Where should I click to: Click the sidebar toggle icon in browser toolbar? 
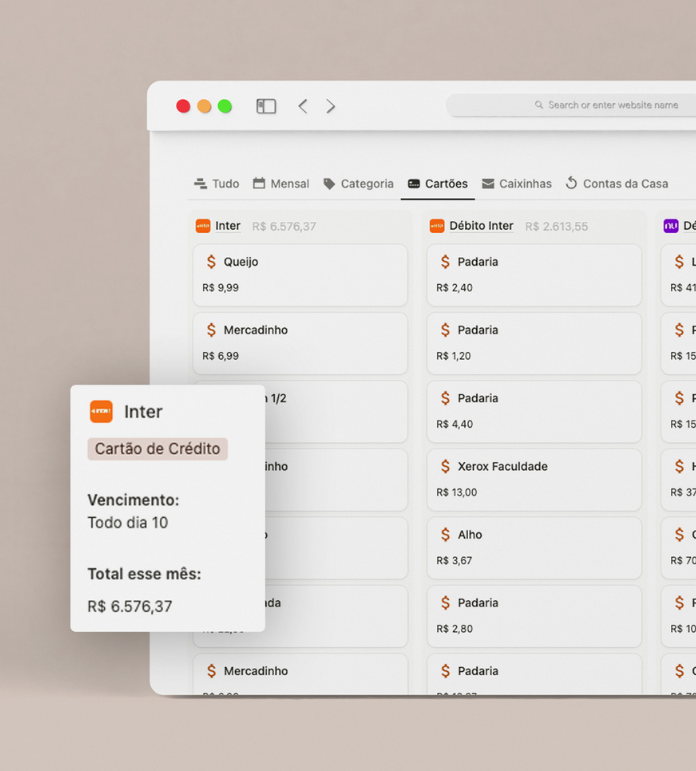click(266, 106)
